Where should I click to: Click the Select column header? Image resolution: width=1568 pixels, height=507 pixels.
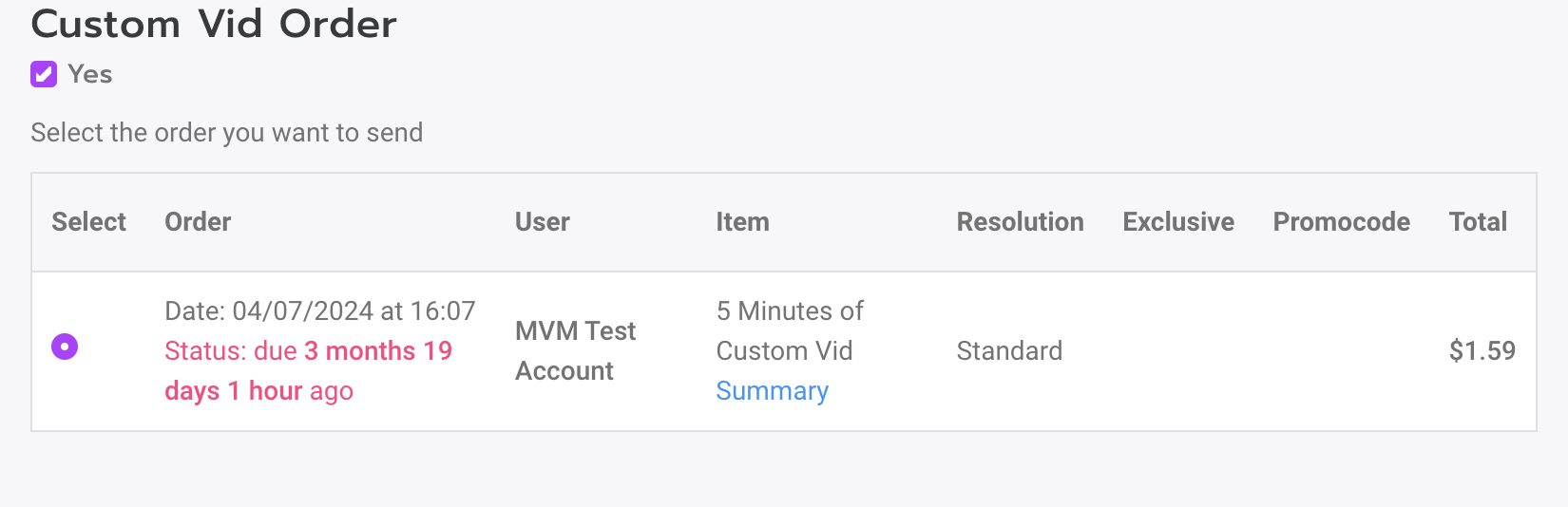point(88,221)
